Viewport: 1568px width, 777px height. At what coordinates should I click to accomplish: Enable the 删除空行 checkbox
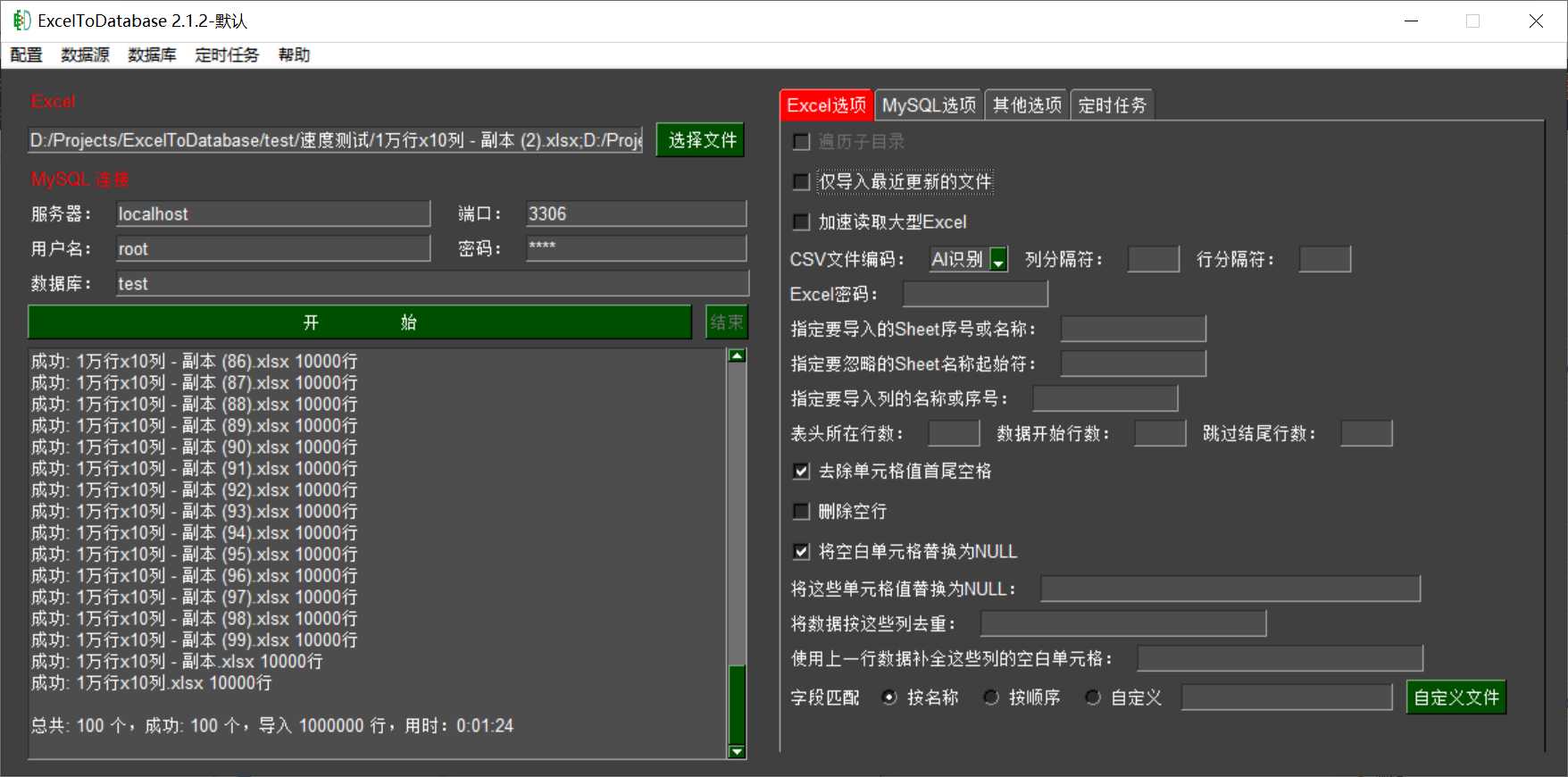click(801, 512)
